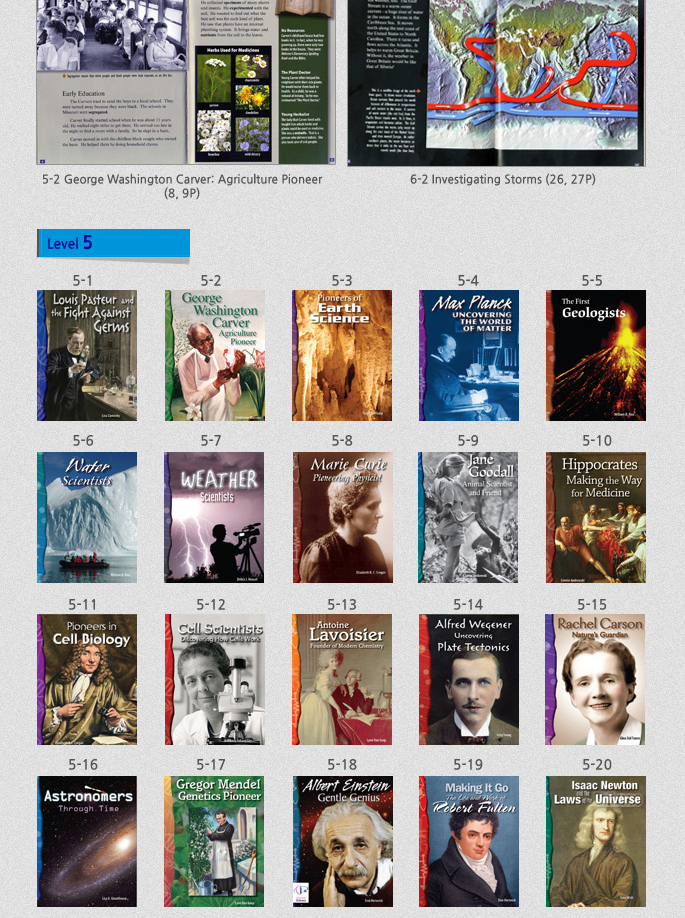
Task: Select Hippocrates Making the Way for Medicine
Action: (596, 517)
